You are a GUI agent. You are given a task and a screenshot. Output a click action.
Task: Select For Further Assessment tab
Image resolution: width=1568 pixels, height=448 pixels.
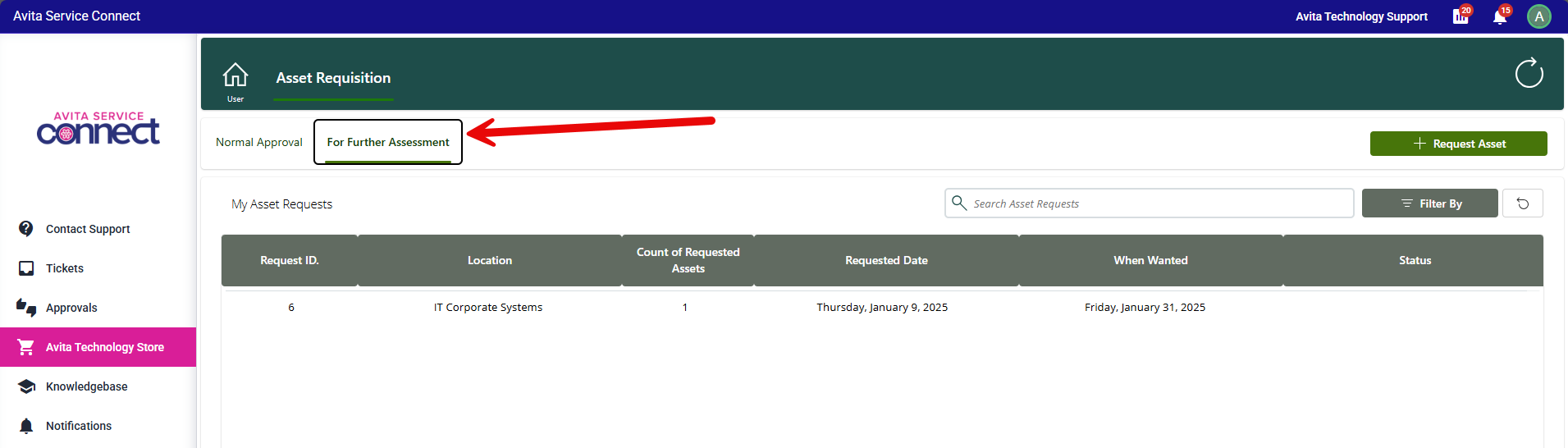click(388, 142)
